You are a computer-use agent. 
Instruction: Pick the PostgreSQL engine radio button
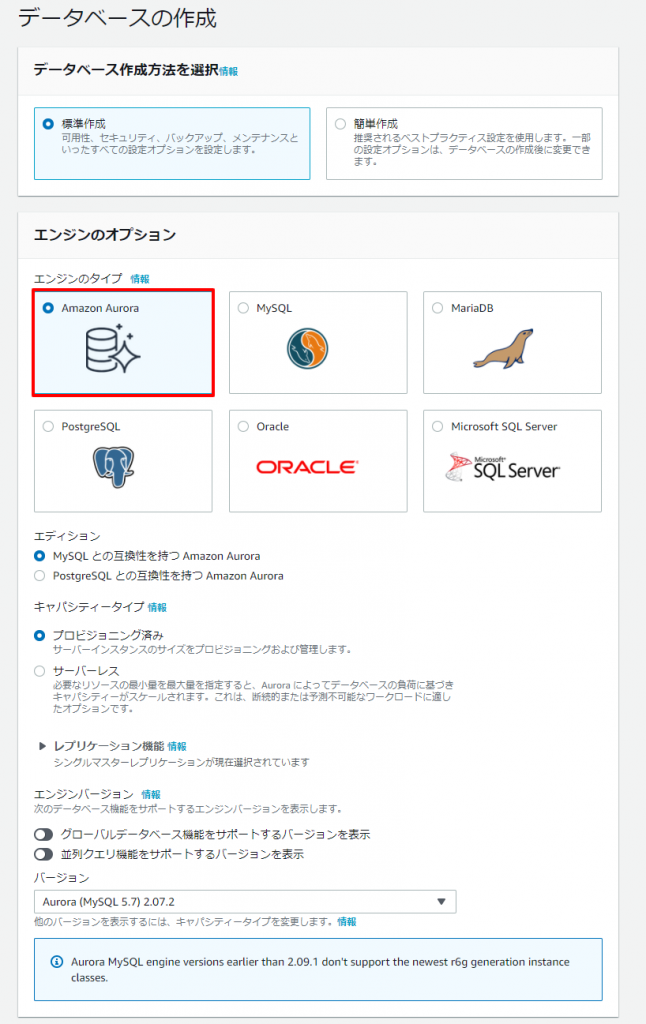point(48,426)
